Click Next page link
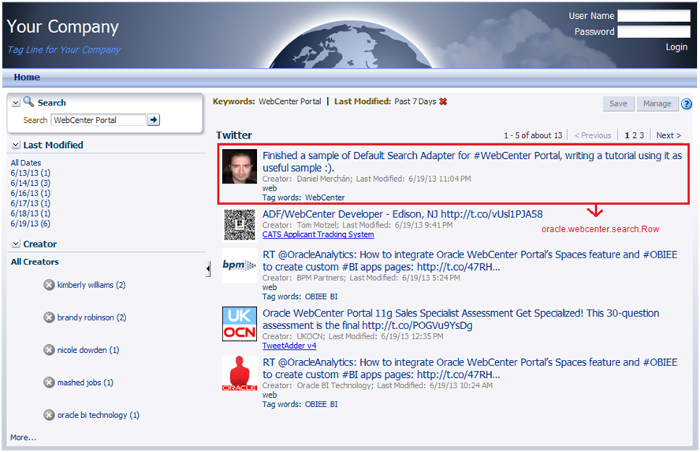700x452 pixels. (668, 135)
